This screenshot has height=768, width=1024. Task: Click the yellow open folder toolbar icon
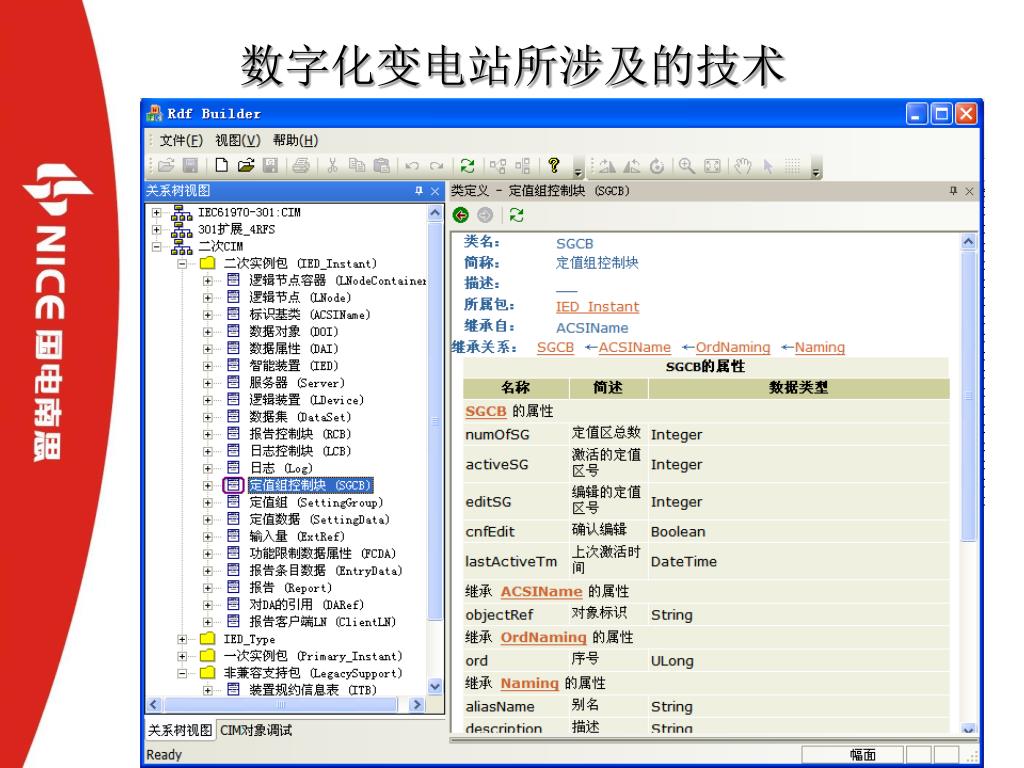246,166
